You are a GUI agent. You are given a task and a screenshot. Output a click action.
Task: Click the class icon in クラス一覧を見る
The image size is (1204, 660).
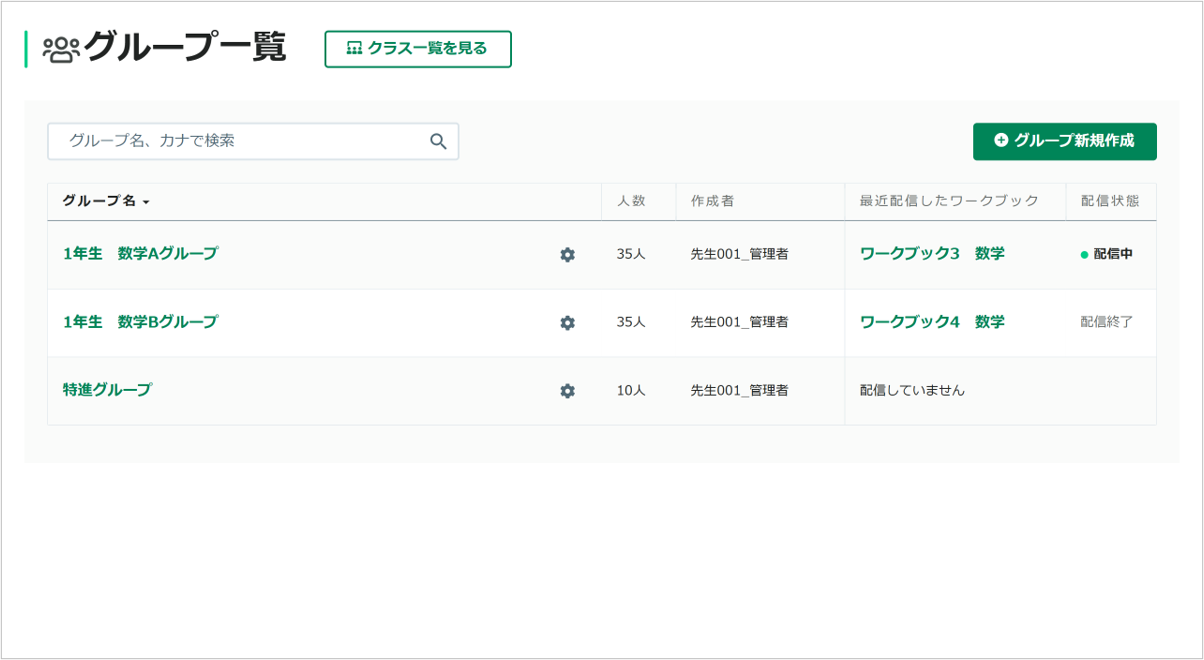354,48
